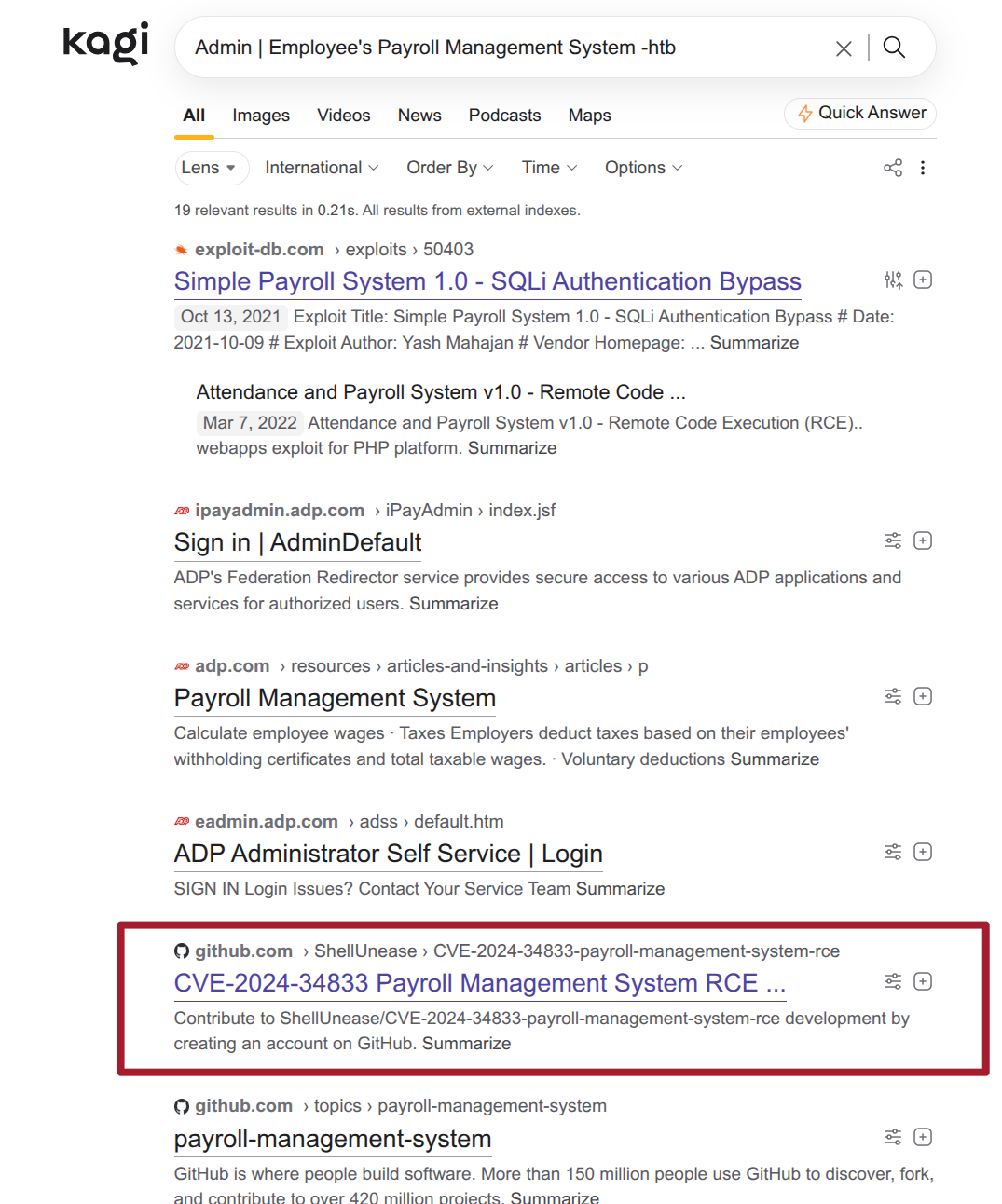Image resolution: width=1002 pixels, height=1204 pixels.
Task: Click the share results icon
Action: (x=893, y=168)
